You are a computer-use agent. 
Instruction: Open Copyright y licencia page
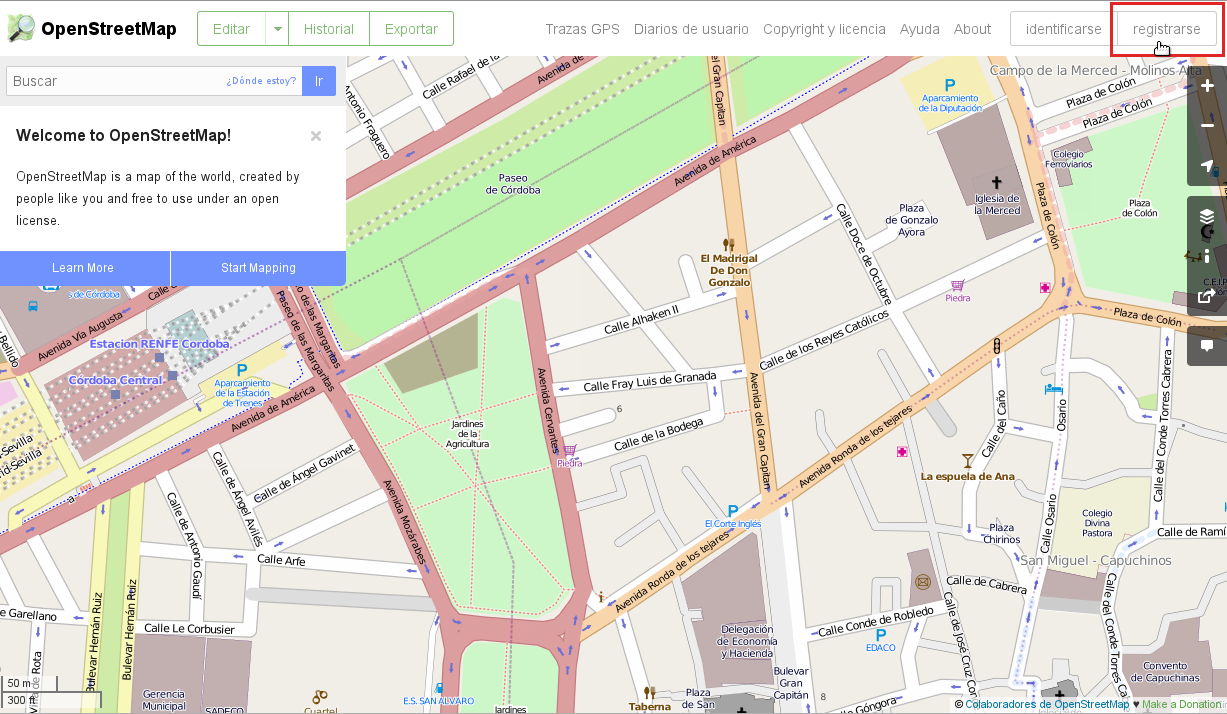(x=824, y=29)
